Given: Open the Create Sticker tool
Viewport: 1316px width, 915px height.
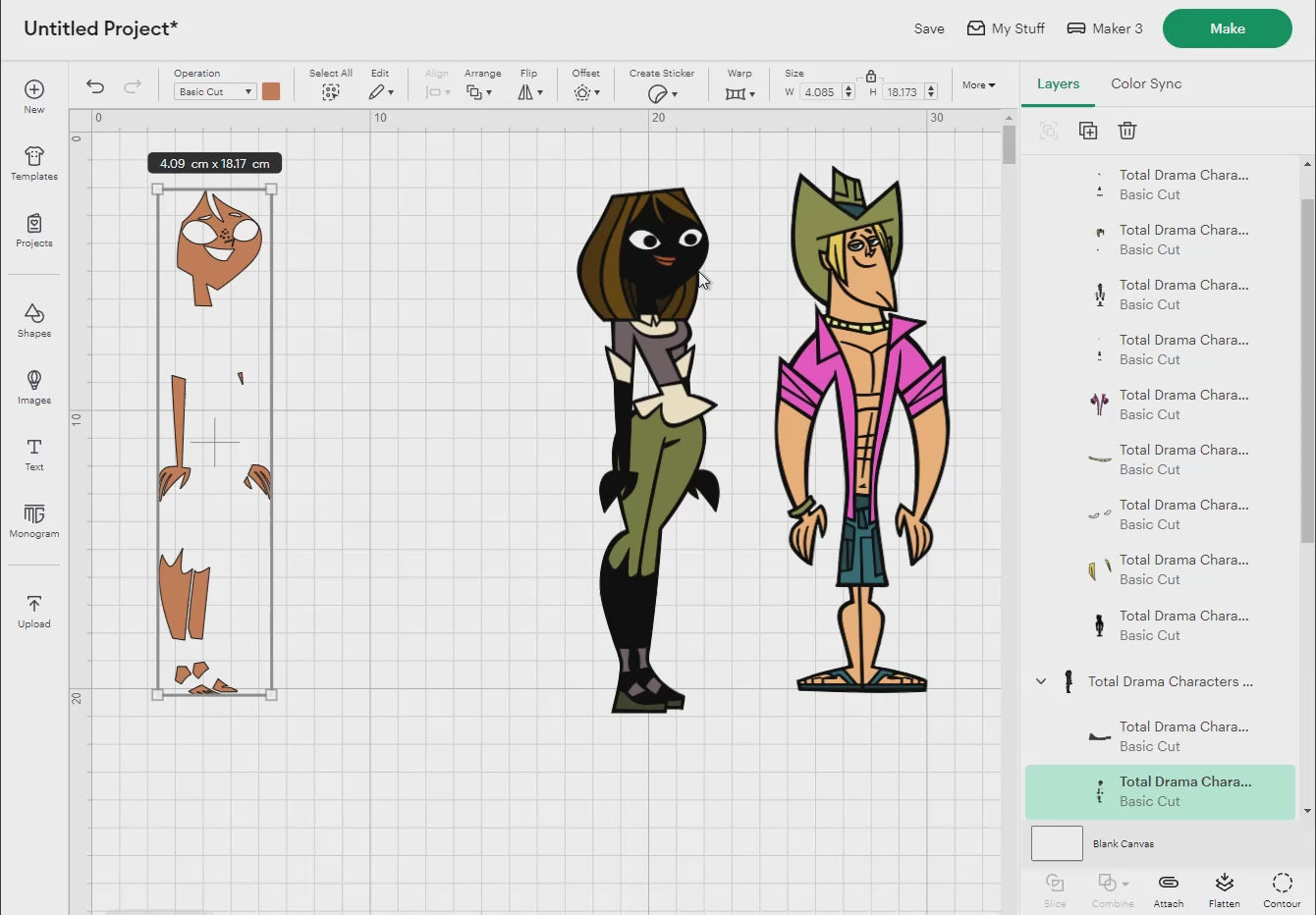Looking at the screenshot, I should tap(662, 93).
